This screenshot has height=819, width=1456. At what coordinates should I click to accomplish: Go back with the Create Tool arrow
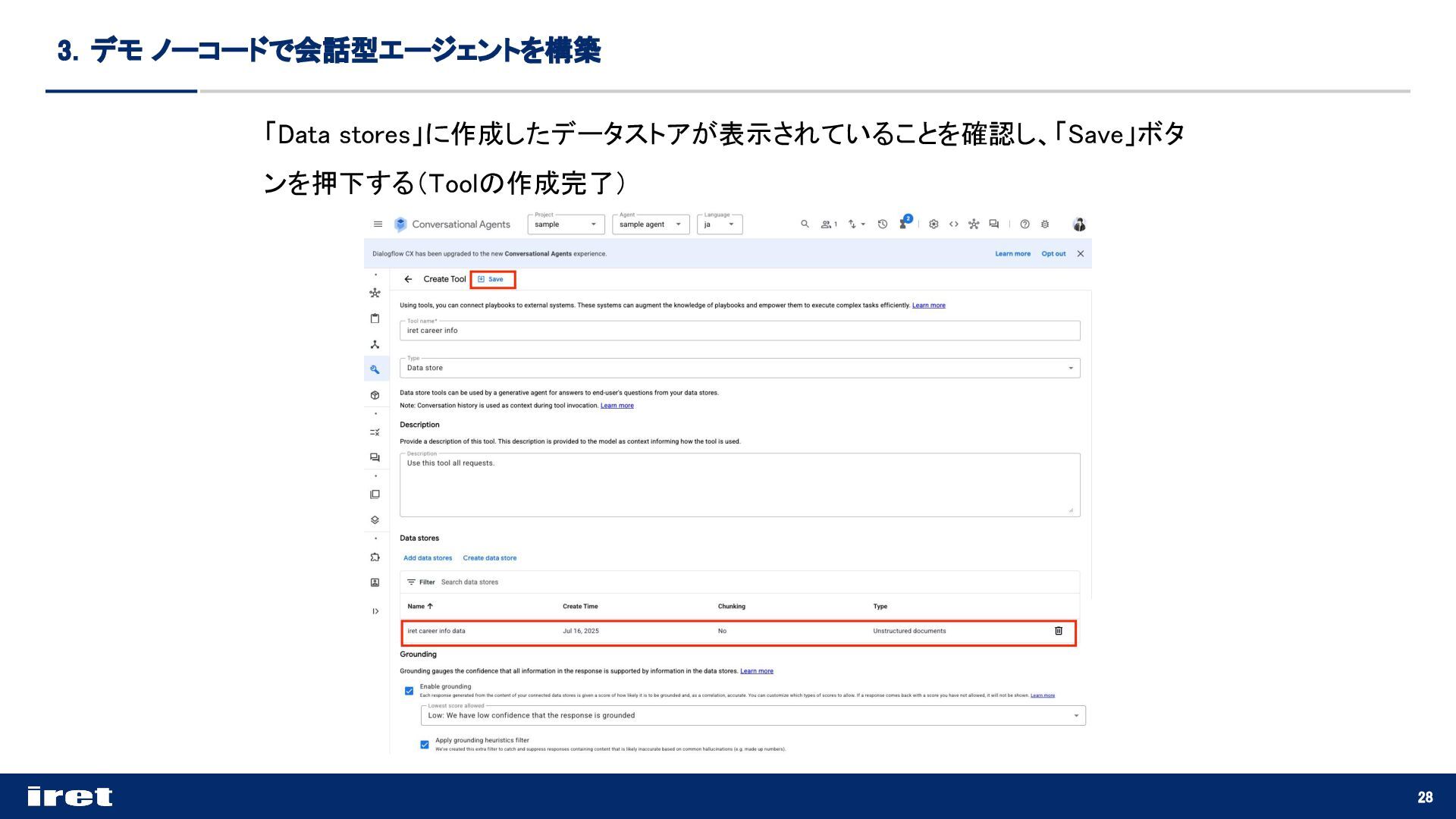408,279
